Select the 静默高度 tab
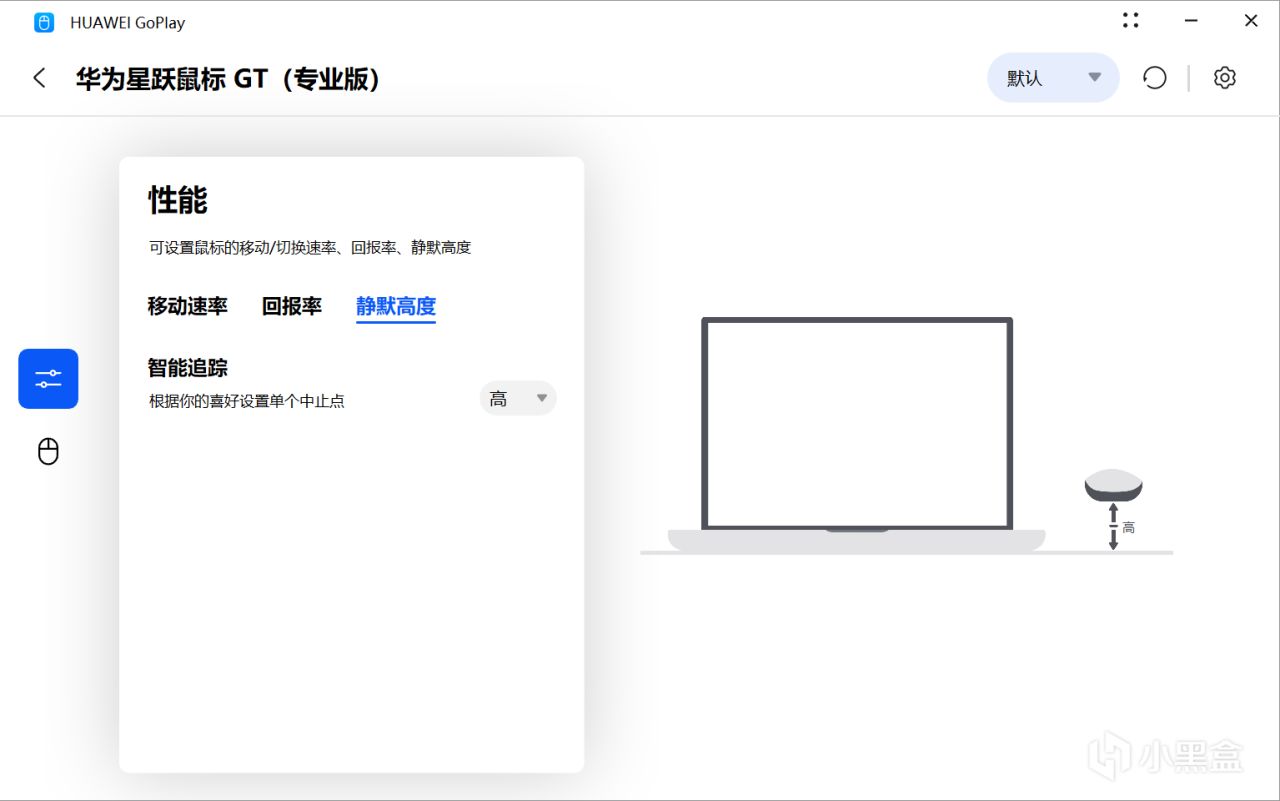The width and height of the screenshot is (1280, 801). 396,307
